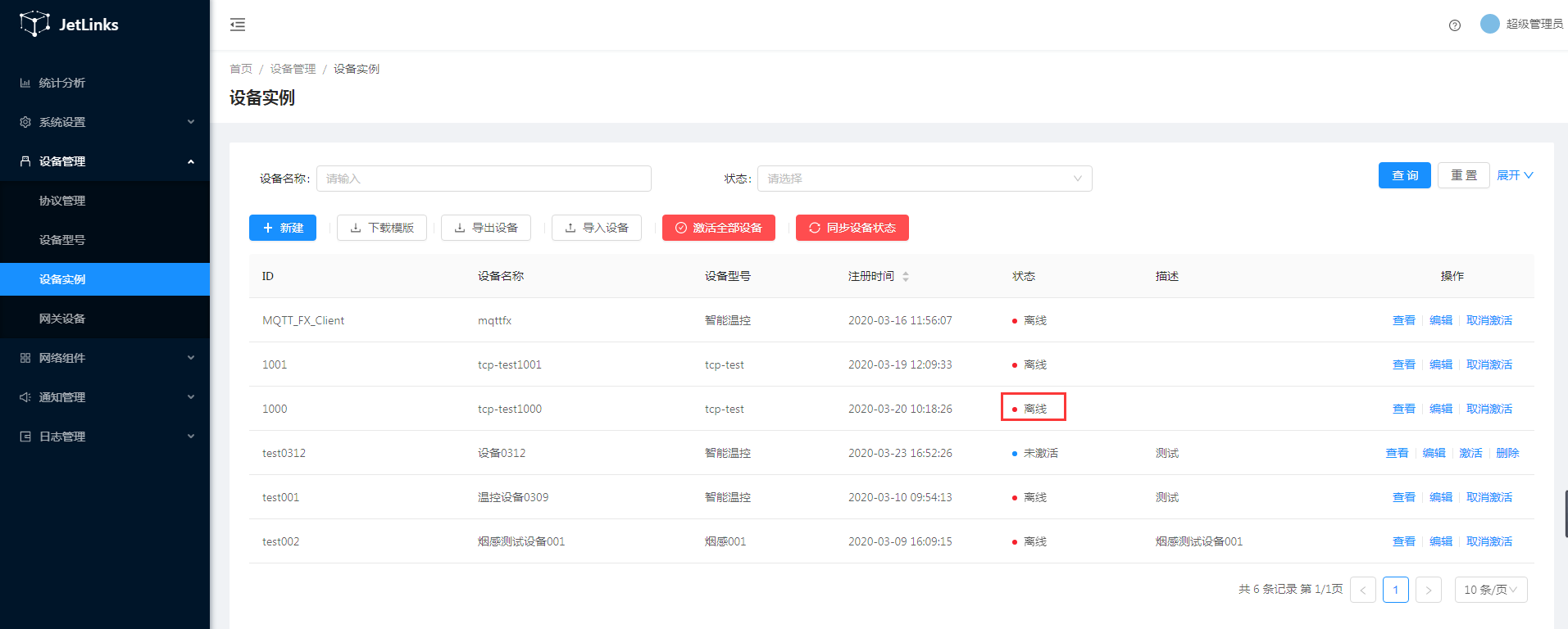This screenshot has height=629, width=1568.
Task: Open 统计分析 from the sidebar
Action: coord(62,83)
